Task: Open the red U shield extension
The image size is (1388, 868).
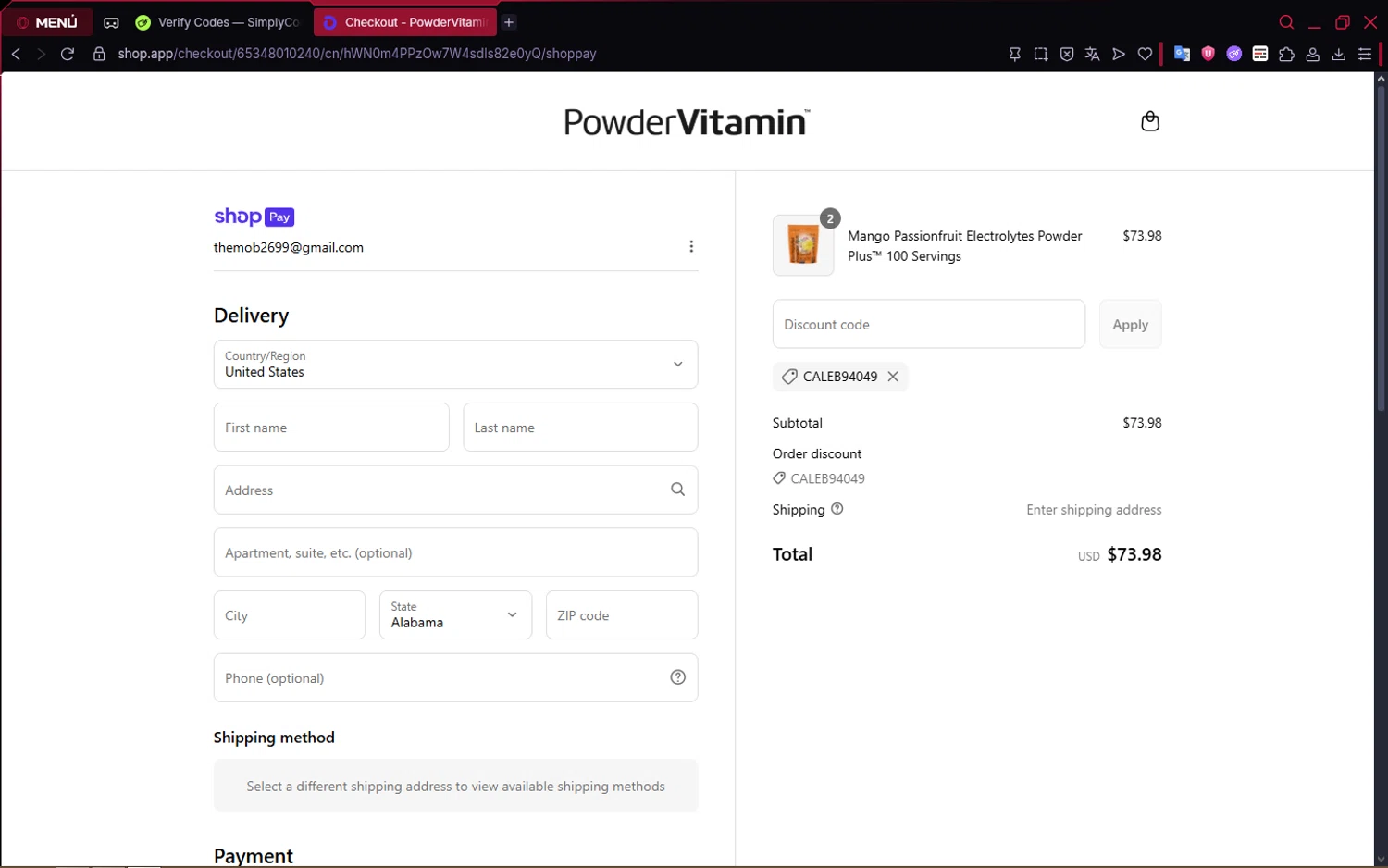Action: coord(1208,54)
